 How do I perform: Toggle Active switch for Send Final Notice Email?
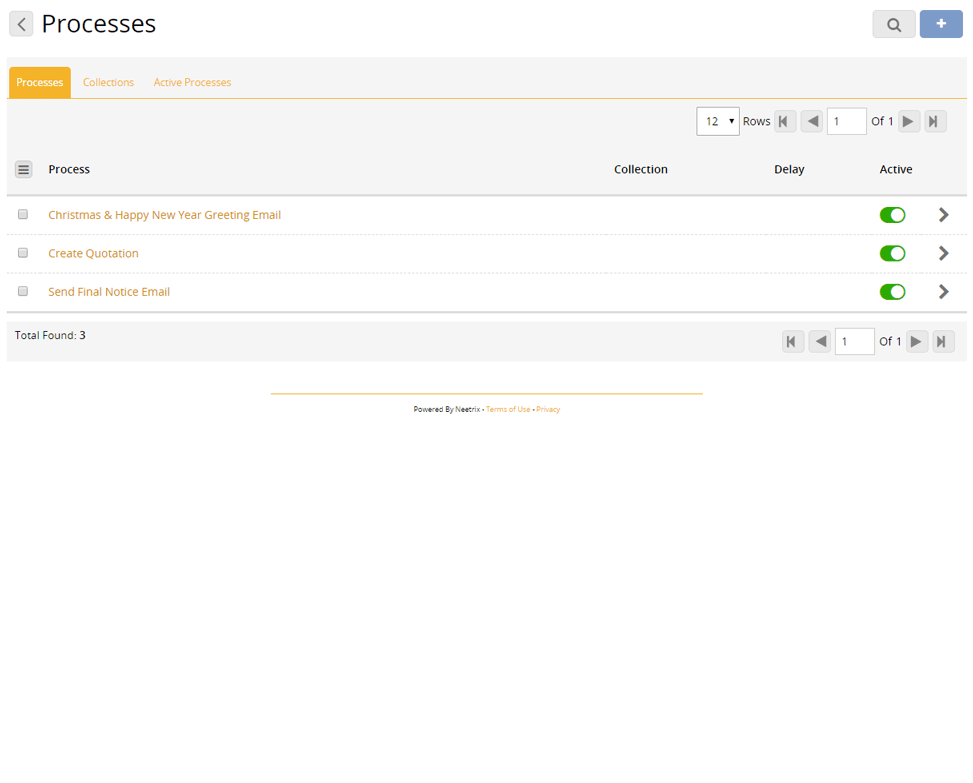[x=892, y=292]
